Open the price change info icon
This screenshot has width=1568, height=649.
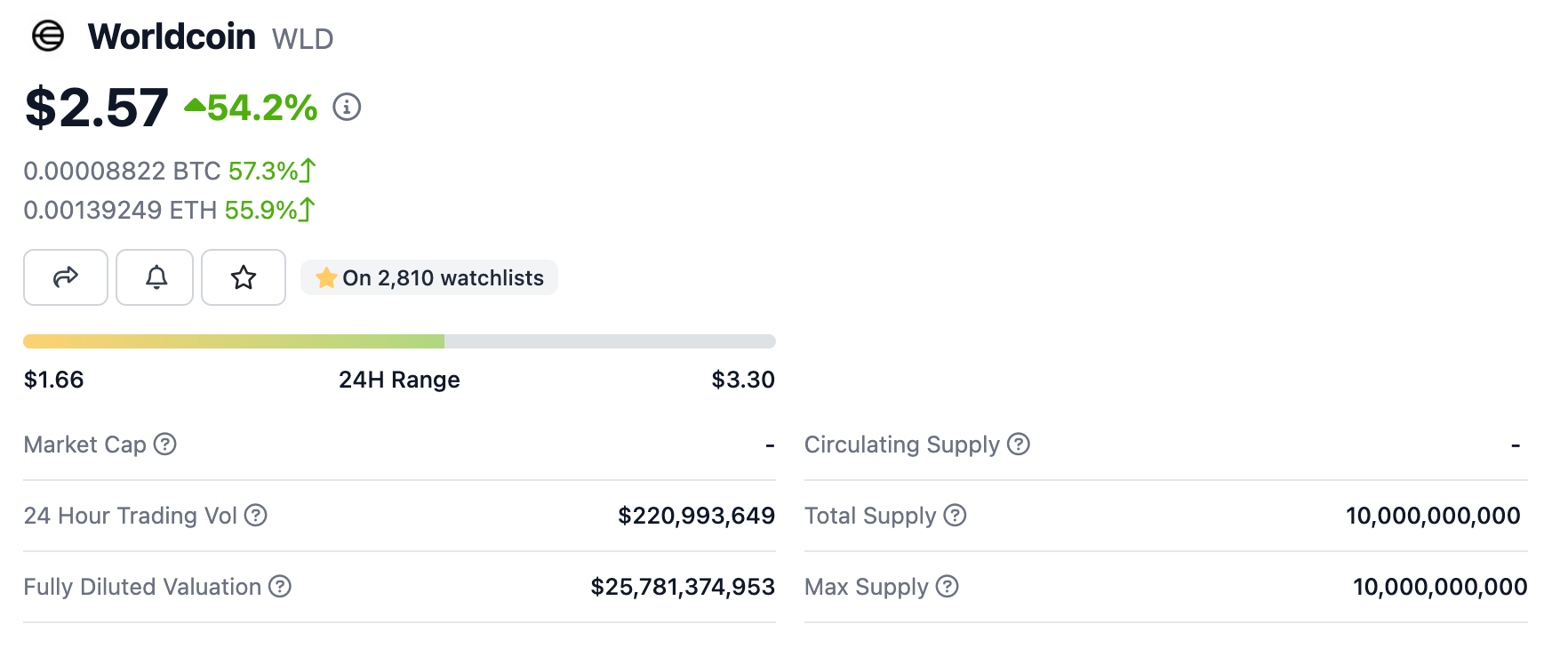[347, 108]
